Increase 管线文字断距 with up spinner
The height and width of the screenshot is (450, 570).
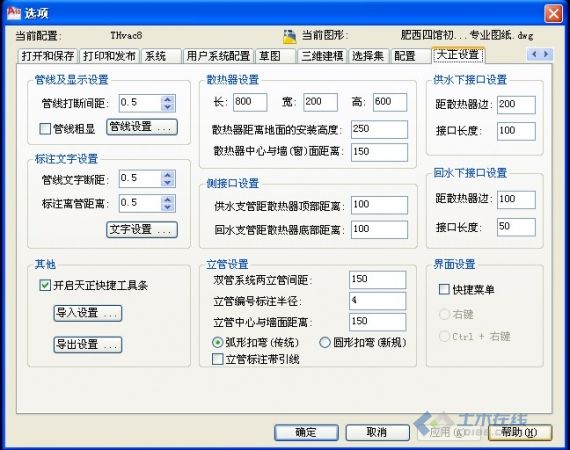tap(168, 175)
